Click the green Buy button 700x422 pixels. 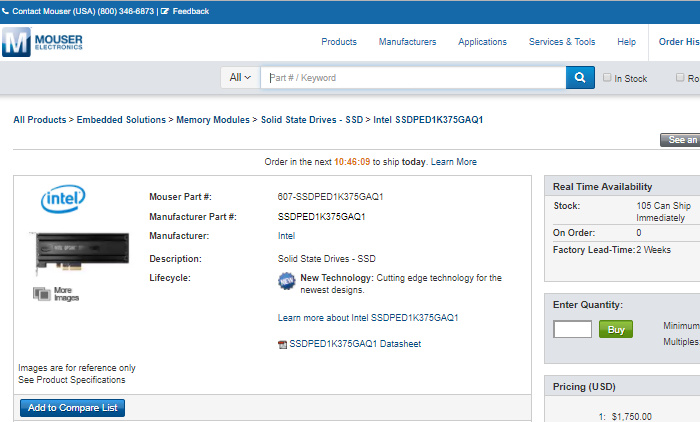click(616, 329)
